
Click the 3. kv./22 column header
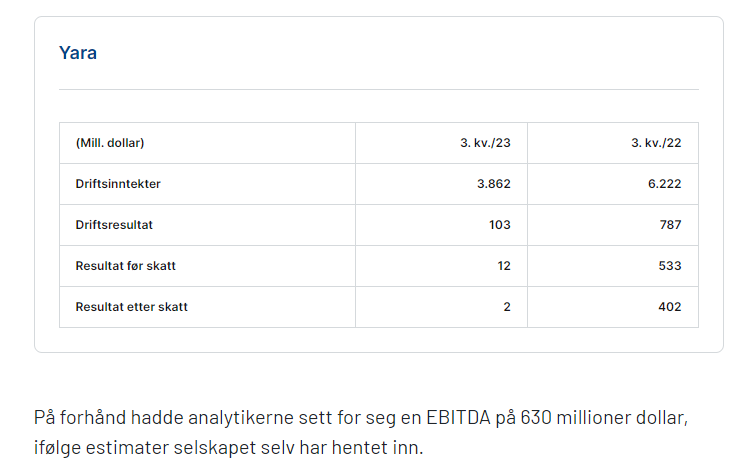(x=656, y=143)
